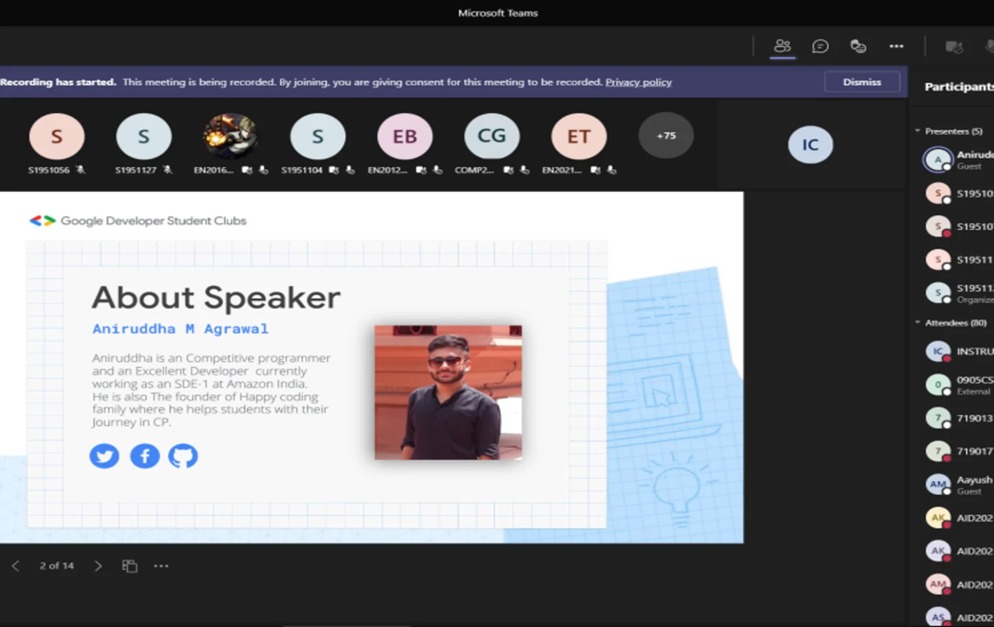The height and width of the screenshot is (627, 994).
Task: Show the +75 additional participants
Action: click(666, 136)
